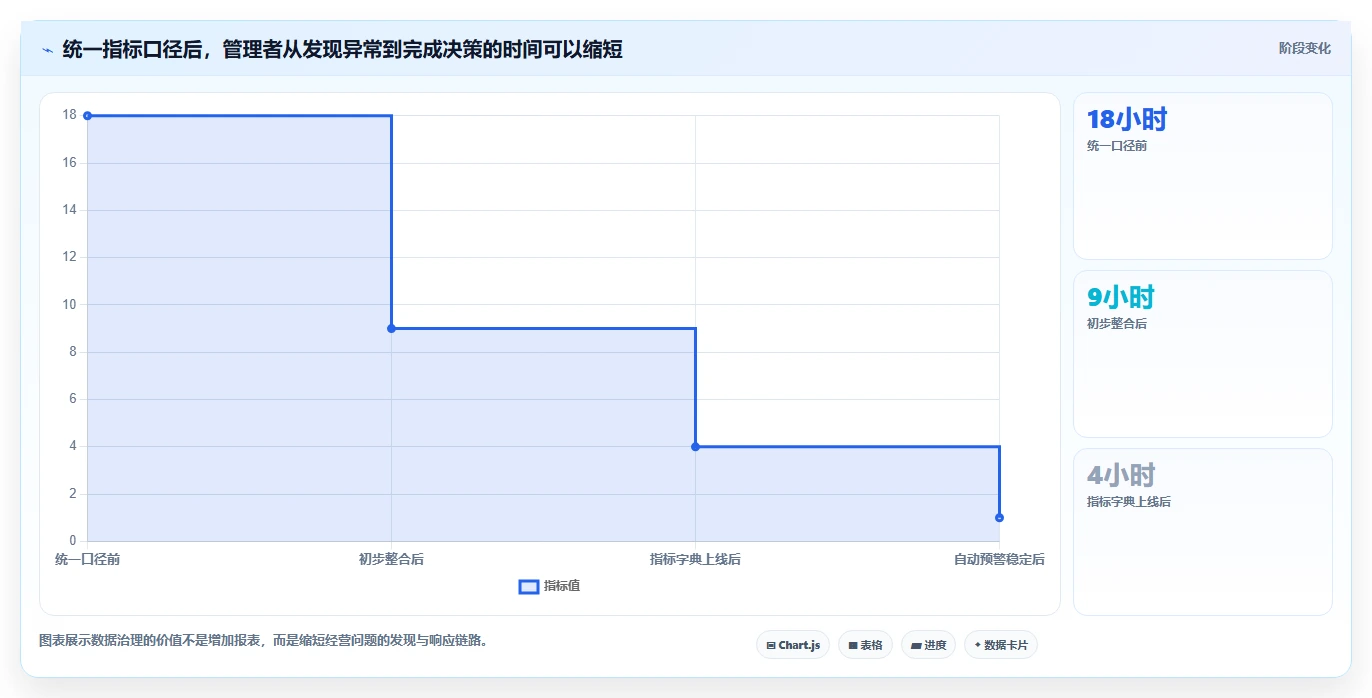The image size is (1372, 698).
Task: Click the data point at 自动预警稳定后
Action: [999, 517]
